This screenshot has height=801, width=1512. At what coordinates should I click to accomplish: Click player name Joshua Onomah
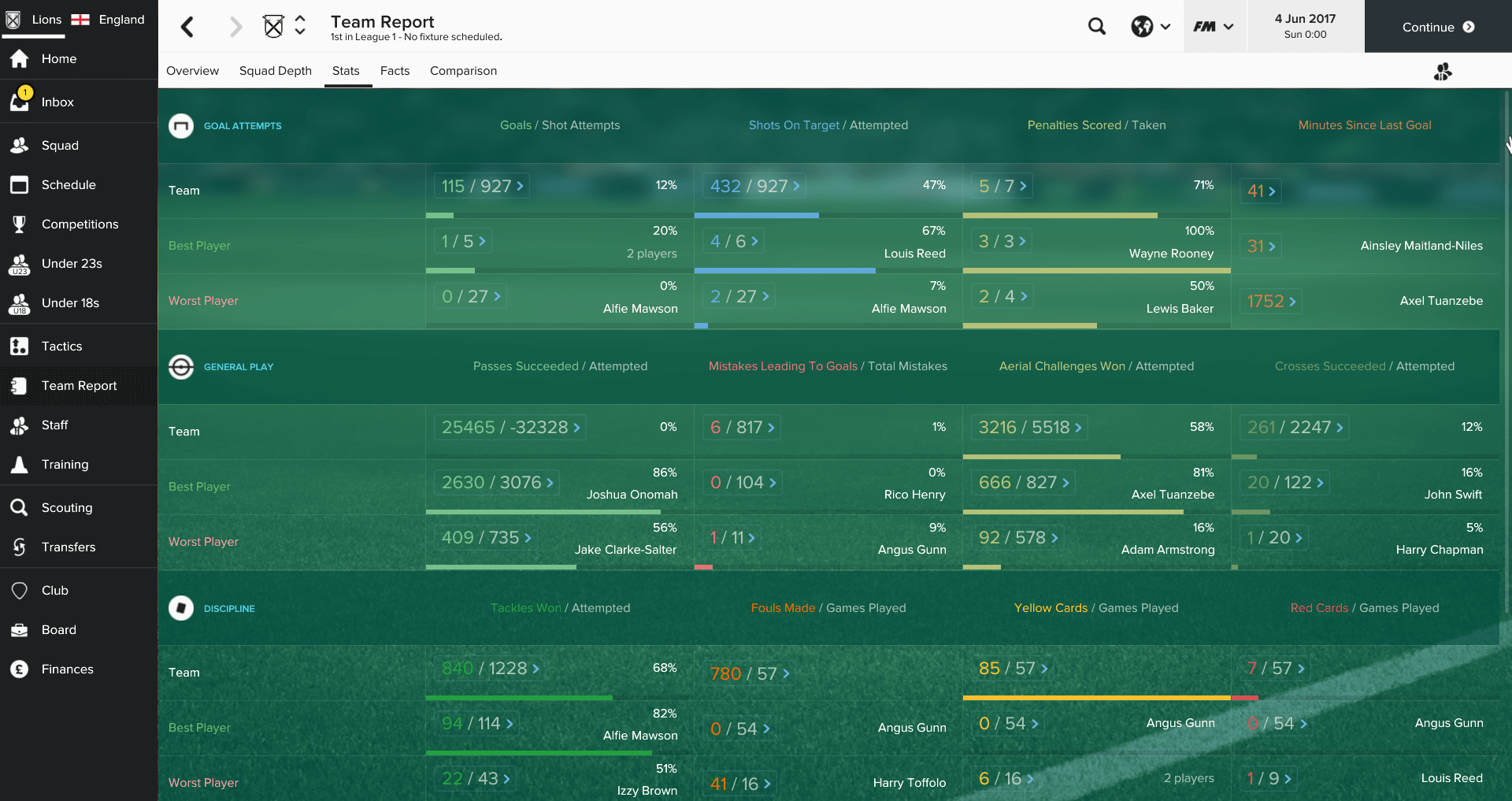pos(632,495)
